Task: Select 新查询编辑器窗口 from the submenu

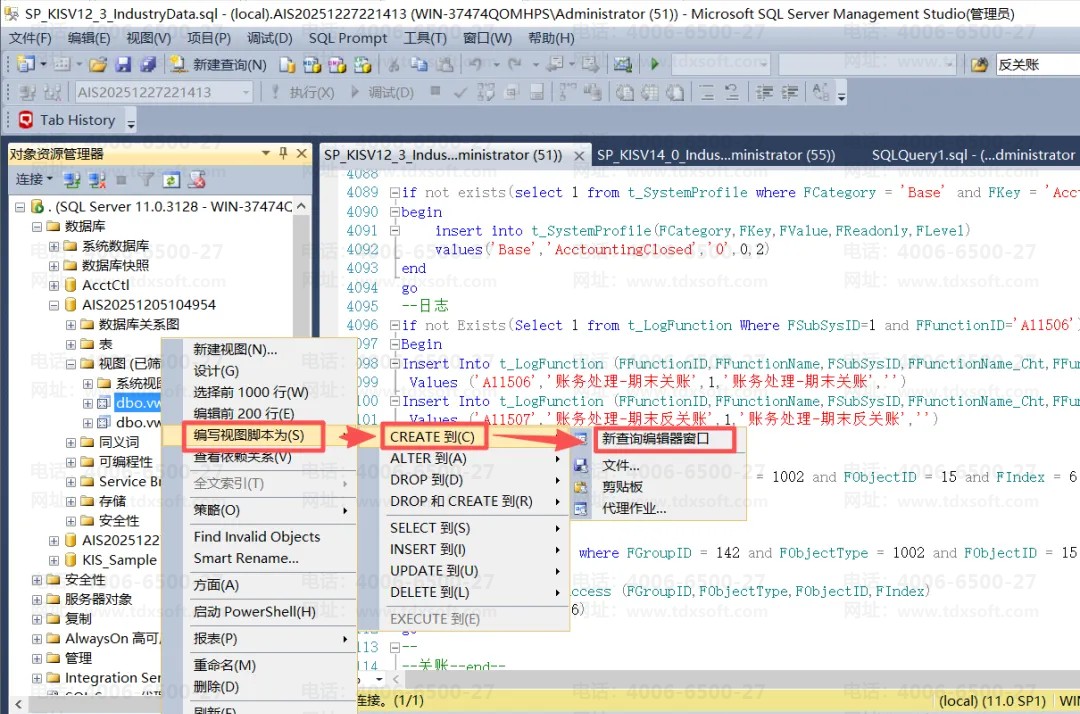Action: coord(664,438)
